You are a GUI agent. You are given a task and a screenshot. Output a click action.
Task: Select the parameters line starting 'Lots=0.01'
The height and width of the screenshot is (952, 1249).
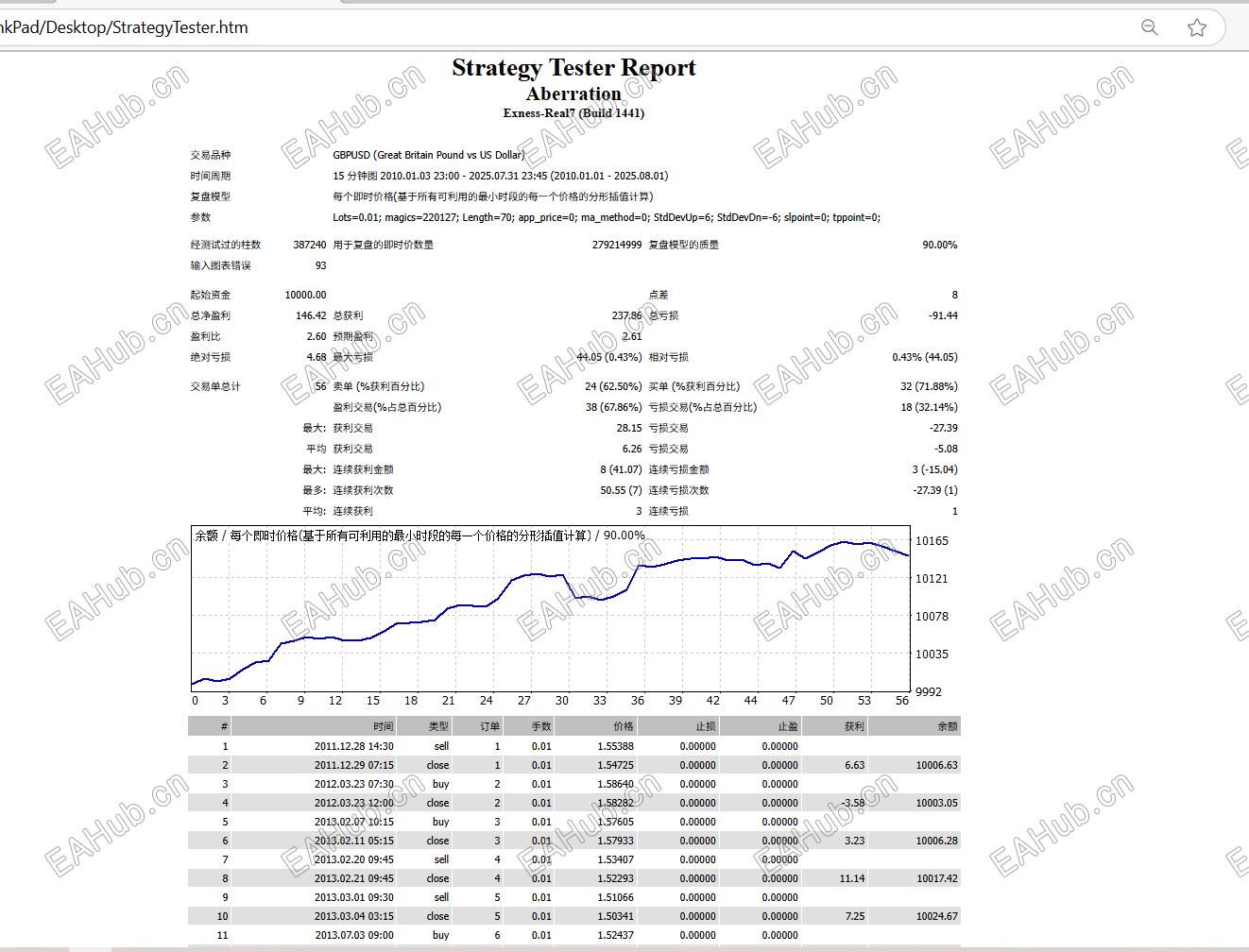coord(607,217)
